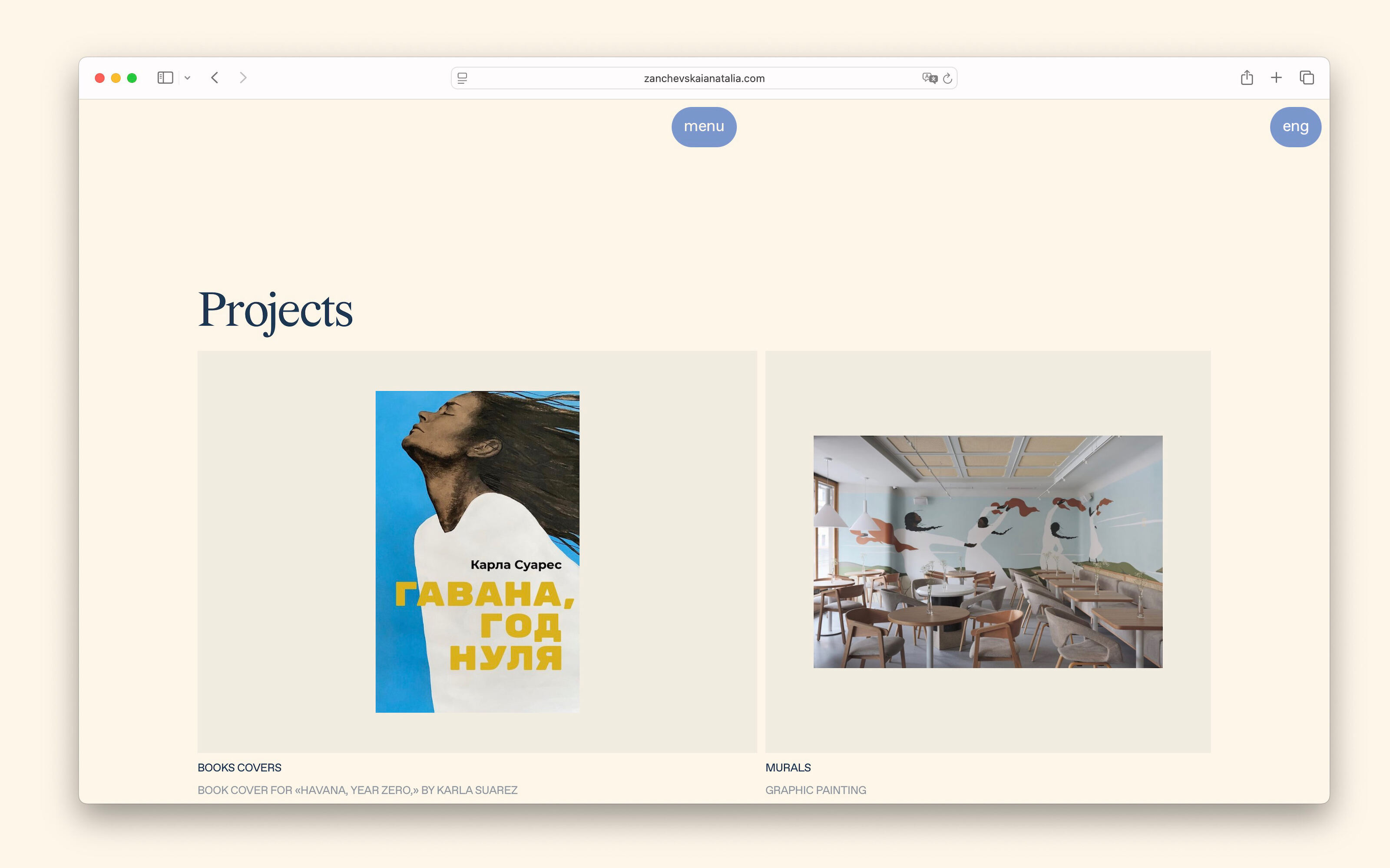Open the Share sheet icon
1390x868 pixels.
[1247, 77]
